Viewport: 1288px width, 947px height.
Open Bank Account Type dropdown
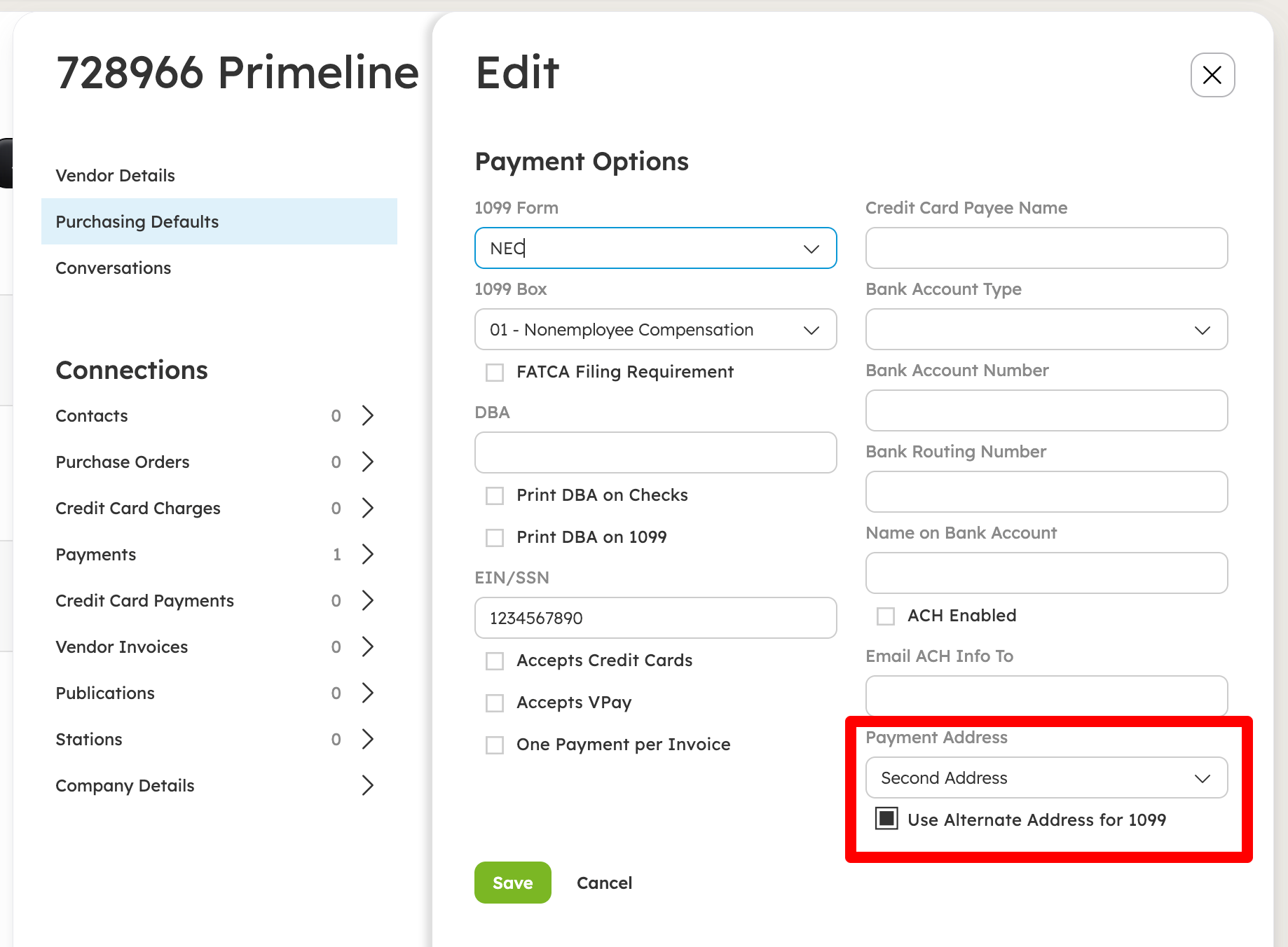coord(1047,329)
